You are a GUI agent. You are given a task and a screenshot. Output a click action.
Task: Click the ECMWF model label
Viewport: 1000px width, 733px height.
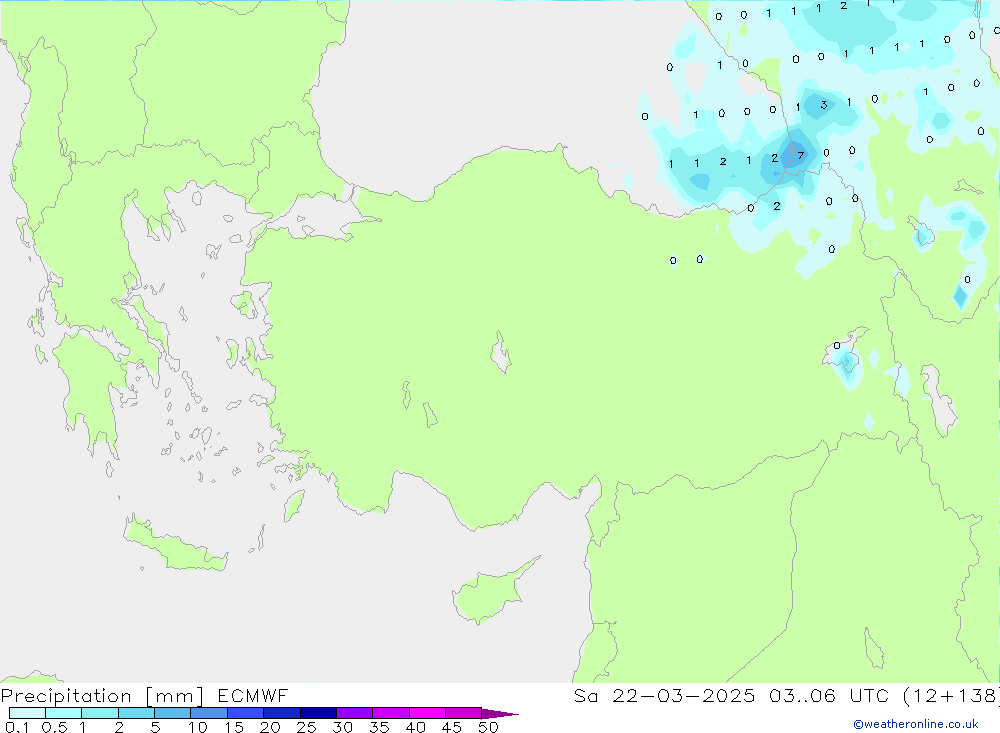(x=253, y=695)
